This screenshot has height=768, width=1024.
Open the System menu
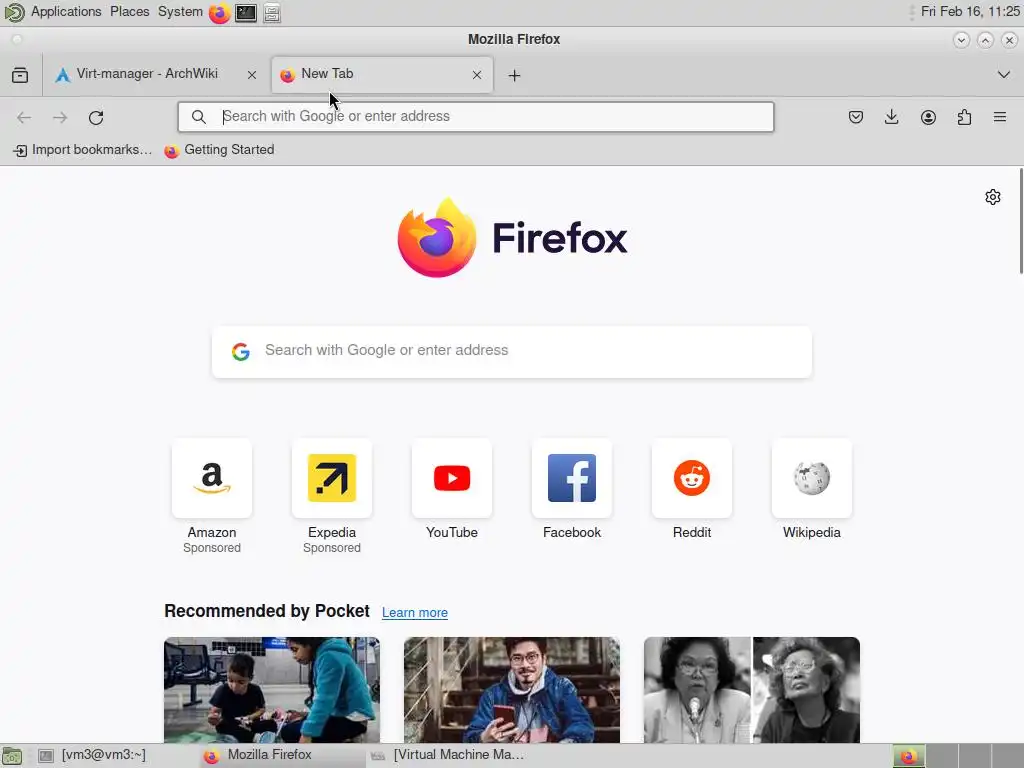click(180, 12)
